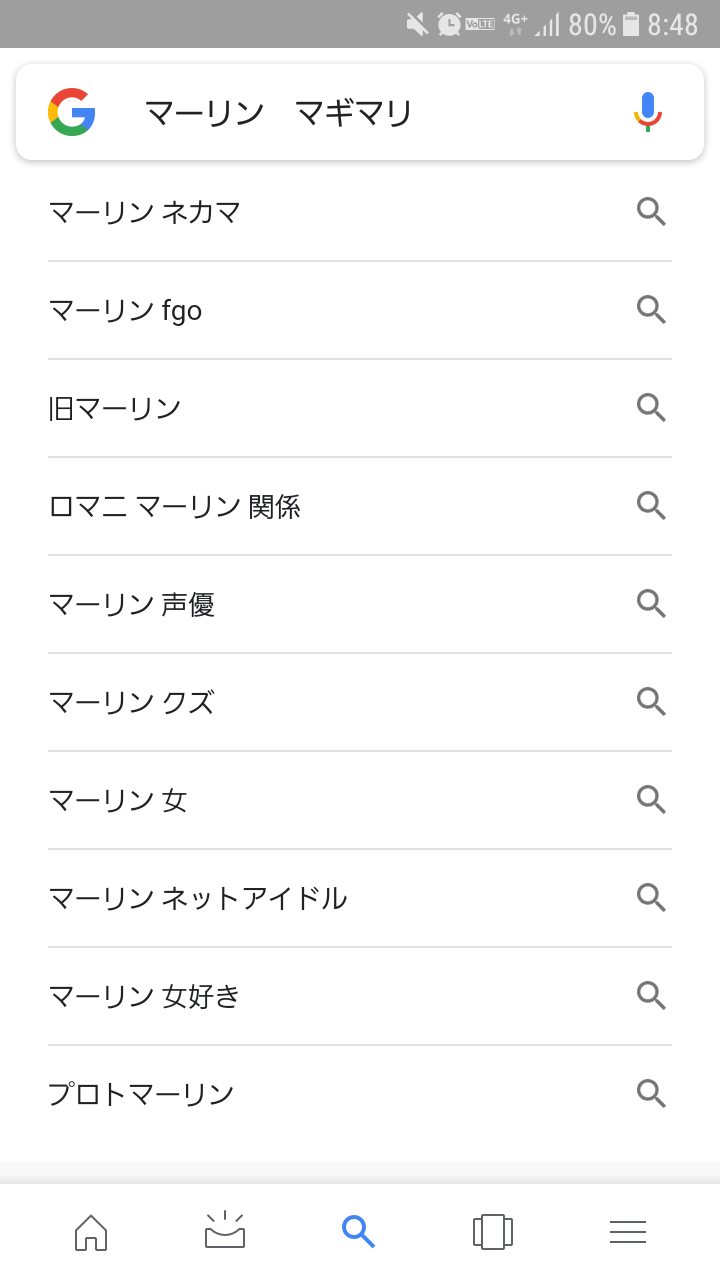Screen dimensions: 720x1280
Task: Select suggestion ロマニ マーリン 関係
Action: [x=175, y=507]
